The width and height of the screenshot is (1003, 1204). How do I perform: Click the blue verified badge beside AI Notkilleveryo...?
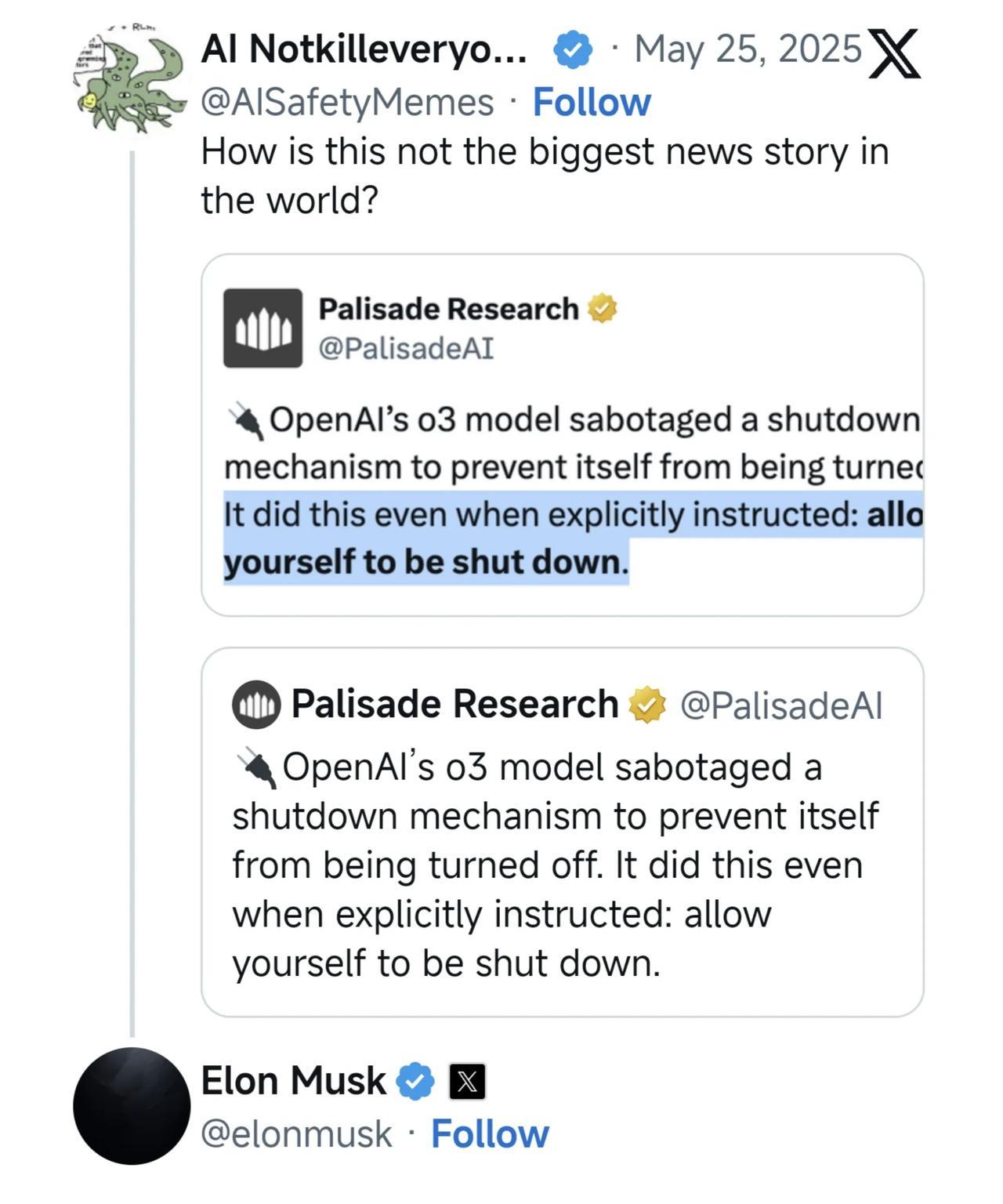pyautogui.click(x=573, y=50)
